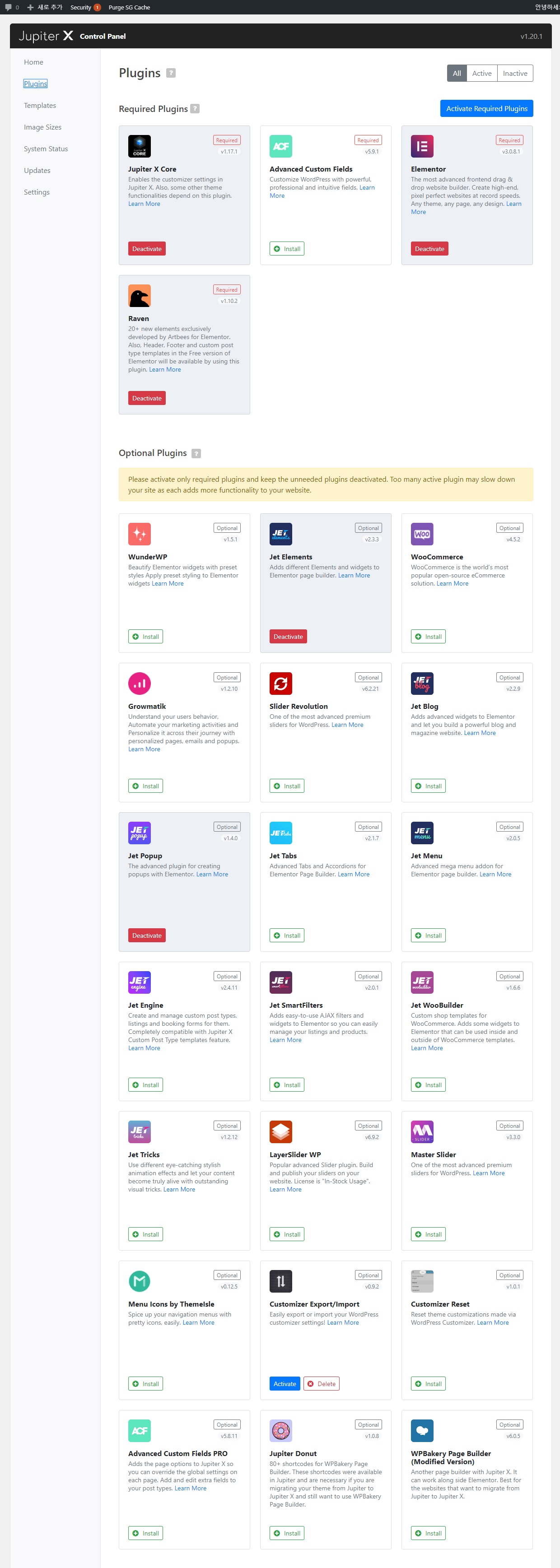Open Updates in the sidebar
Screen dimensions: 560x1568
pos(37,171)
